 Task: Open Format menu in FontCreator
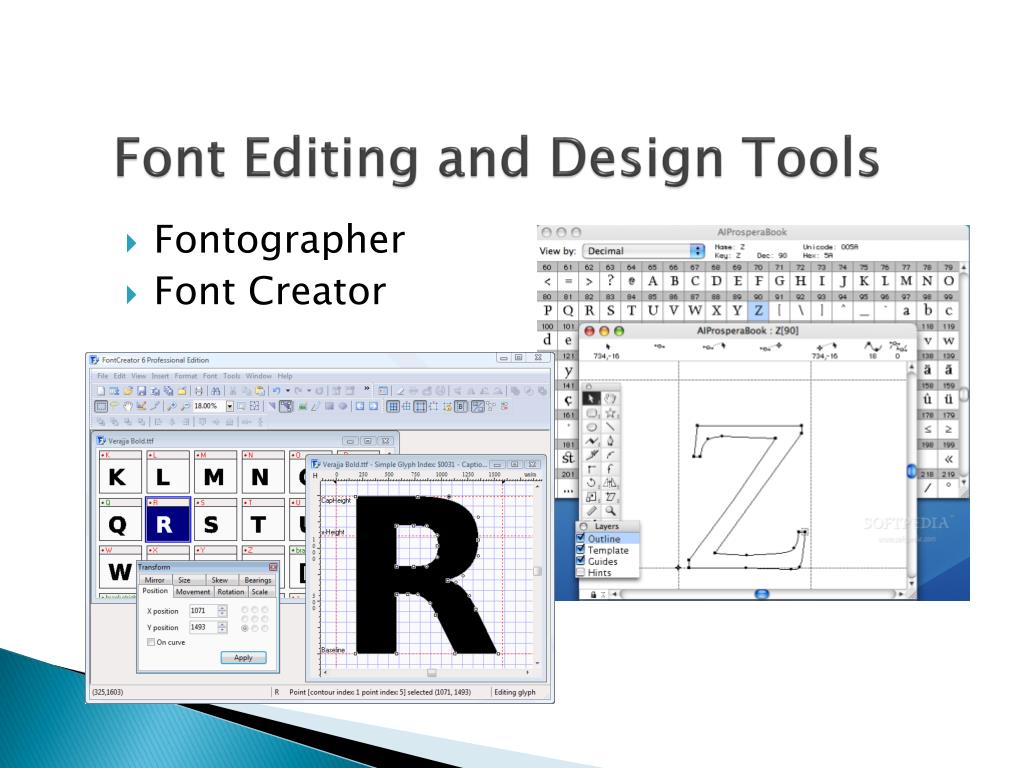[x=185, y=376]
